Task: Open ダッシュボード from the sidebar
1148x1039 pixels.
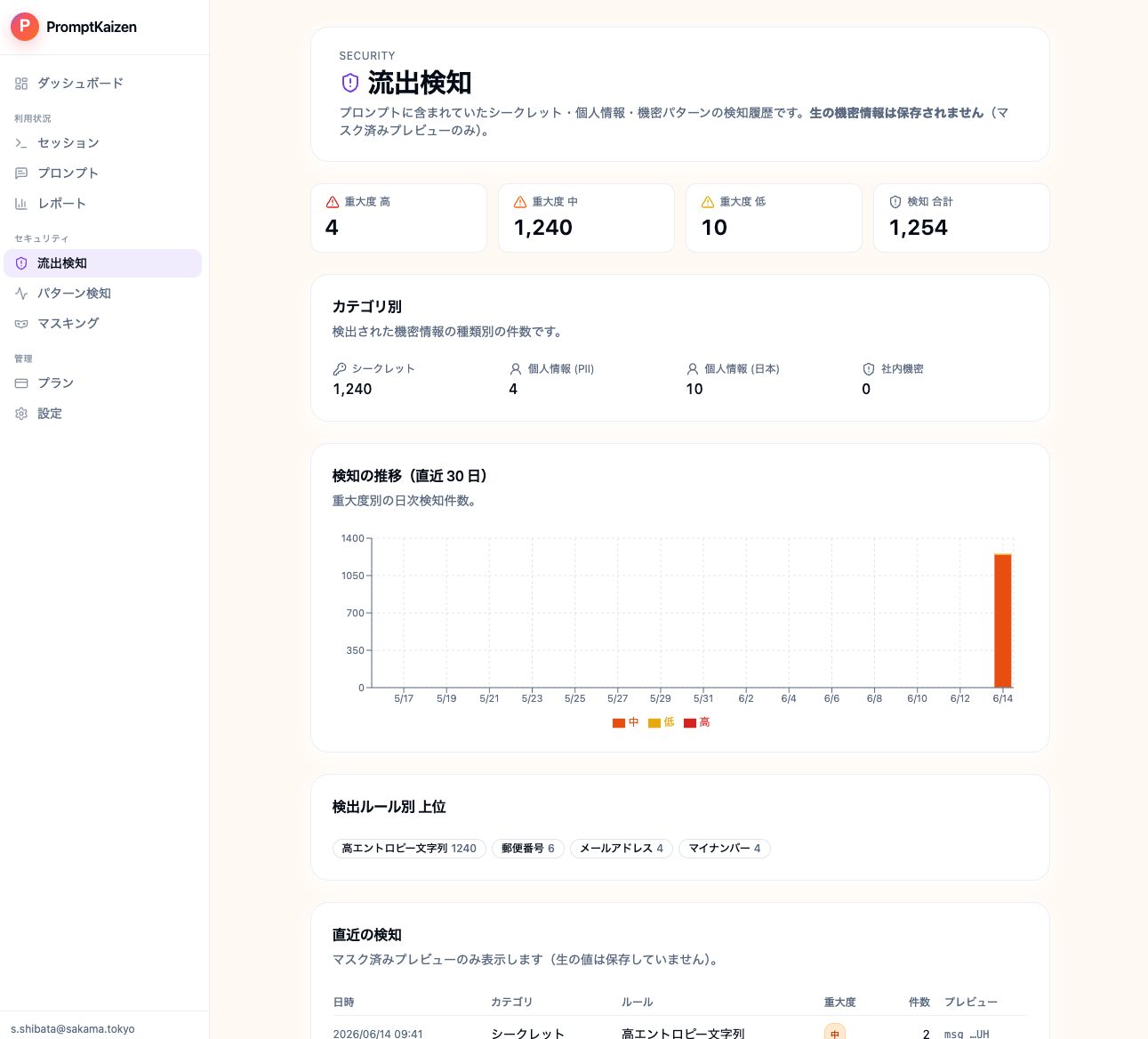Action: tap(103, 84)
